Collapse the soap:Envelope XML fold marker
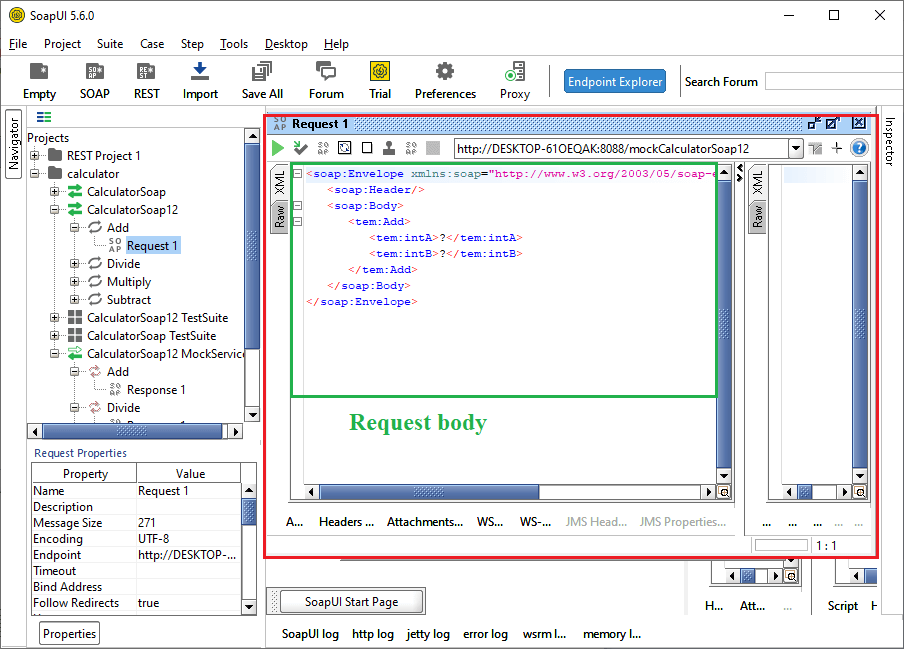Screen dimensions: 906x652 298,173
